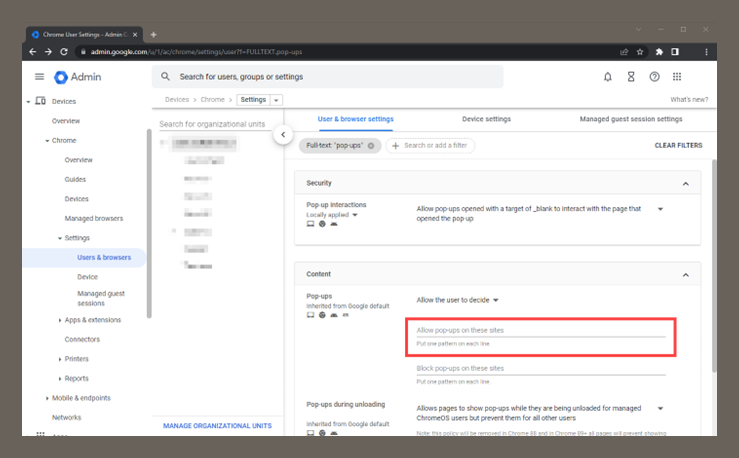Click Manage Organizational Units link
This screenshot has height=458, width=739.
click(217, 426)
